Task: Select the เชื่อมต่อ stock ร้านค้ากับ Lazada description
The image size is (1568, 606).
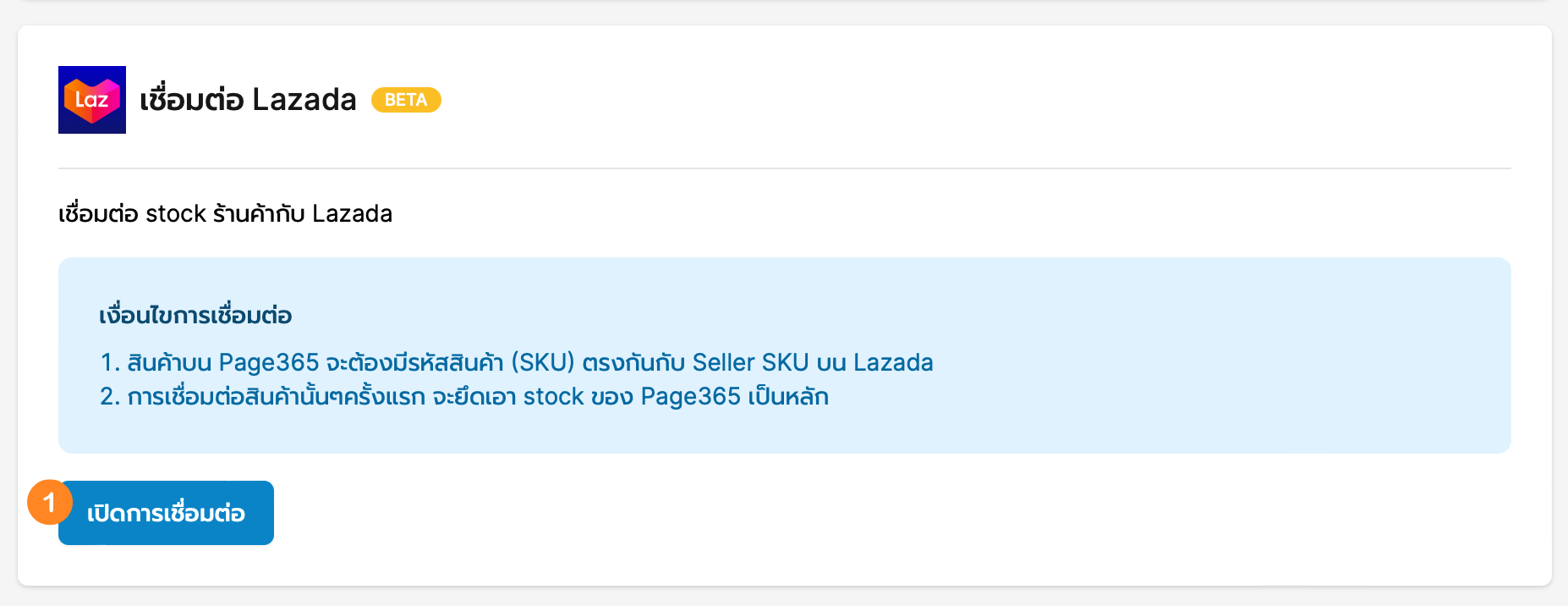Action: pos(225,213)
